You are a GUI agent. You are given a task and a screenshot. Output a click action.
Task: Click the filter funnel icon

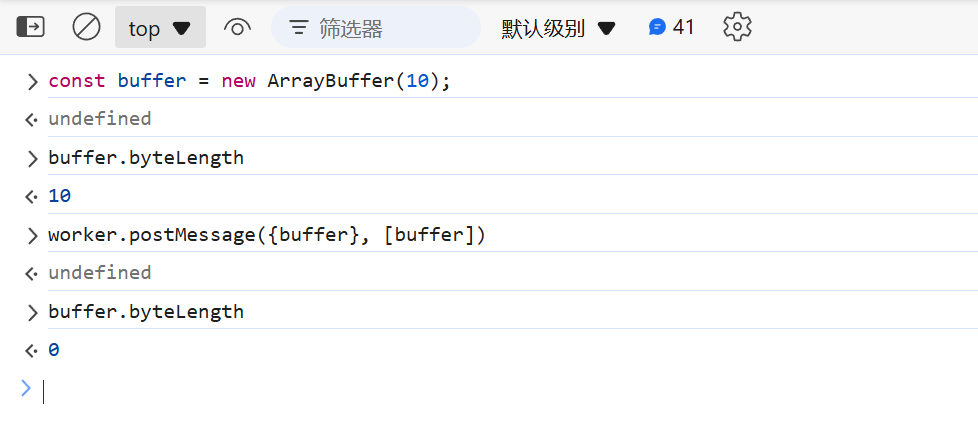pos(298,28)
